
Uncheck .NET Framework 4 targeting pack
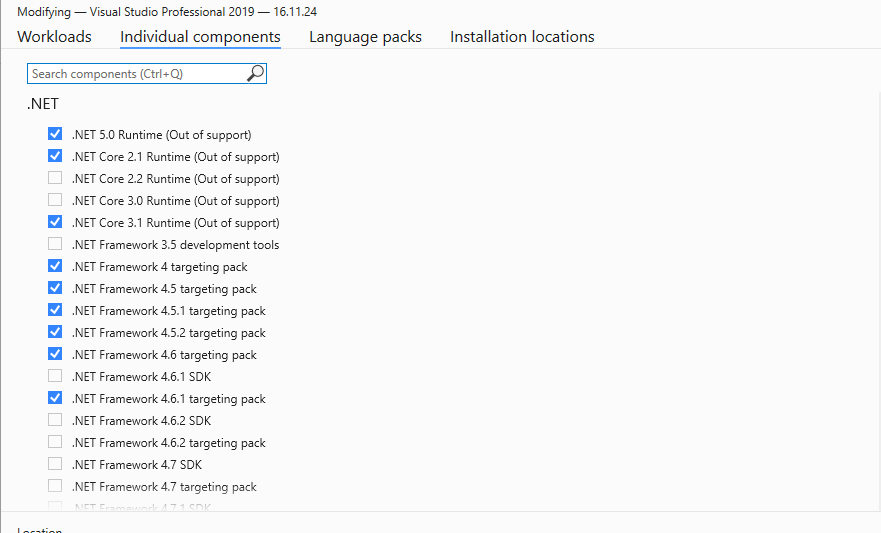click(x=55, y=266)
